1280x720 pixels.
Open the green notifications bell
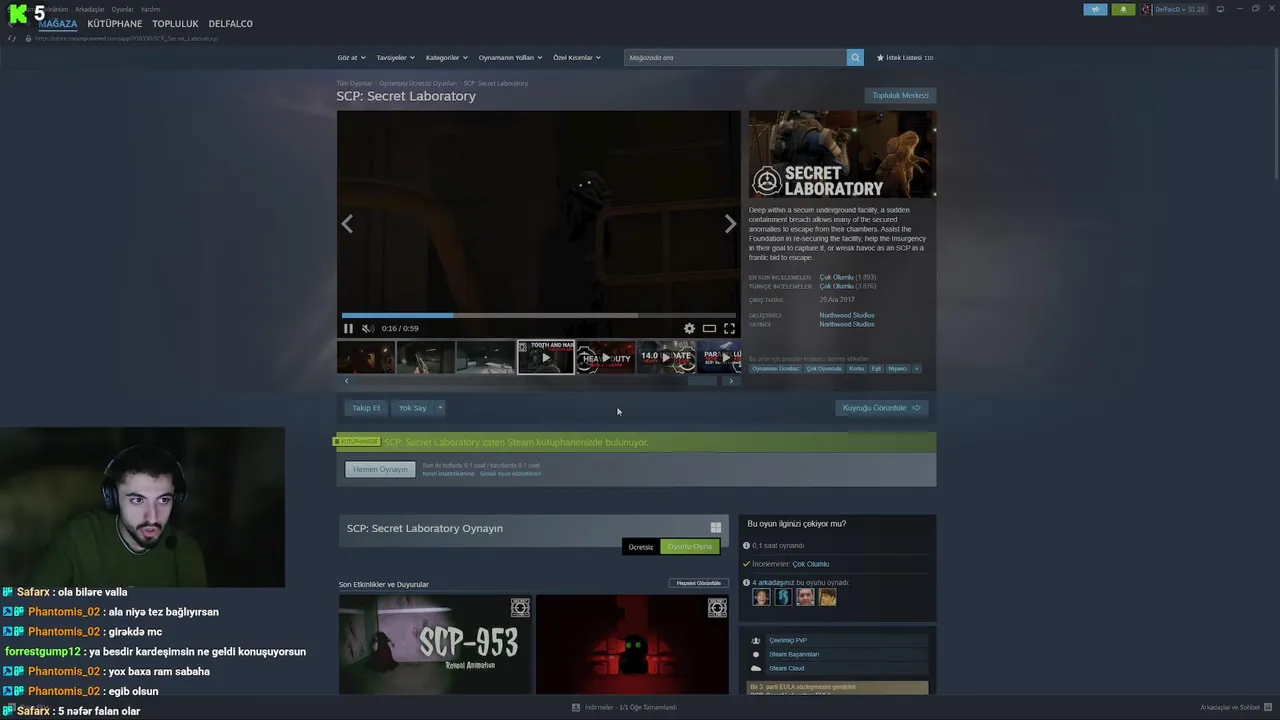1122,9
